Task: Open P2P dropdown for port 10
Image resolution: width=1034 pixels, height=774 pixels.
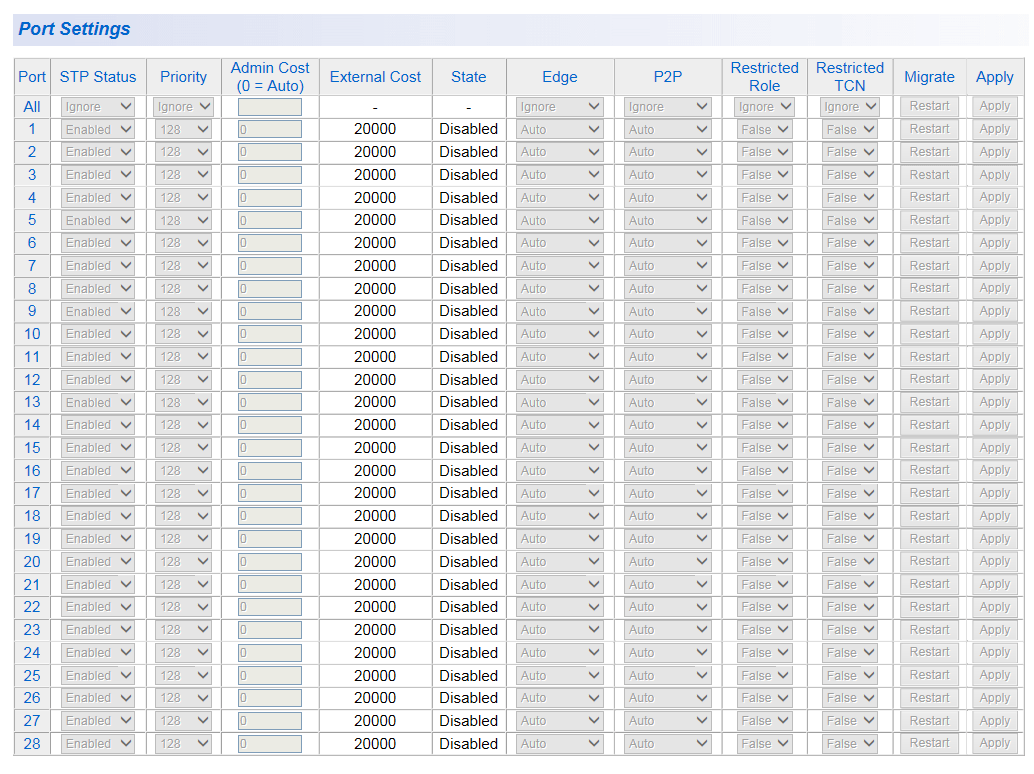Action: [667, 334]
